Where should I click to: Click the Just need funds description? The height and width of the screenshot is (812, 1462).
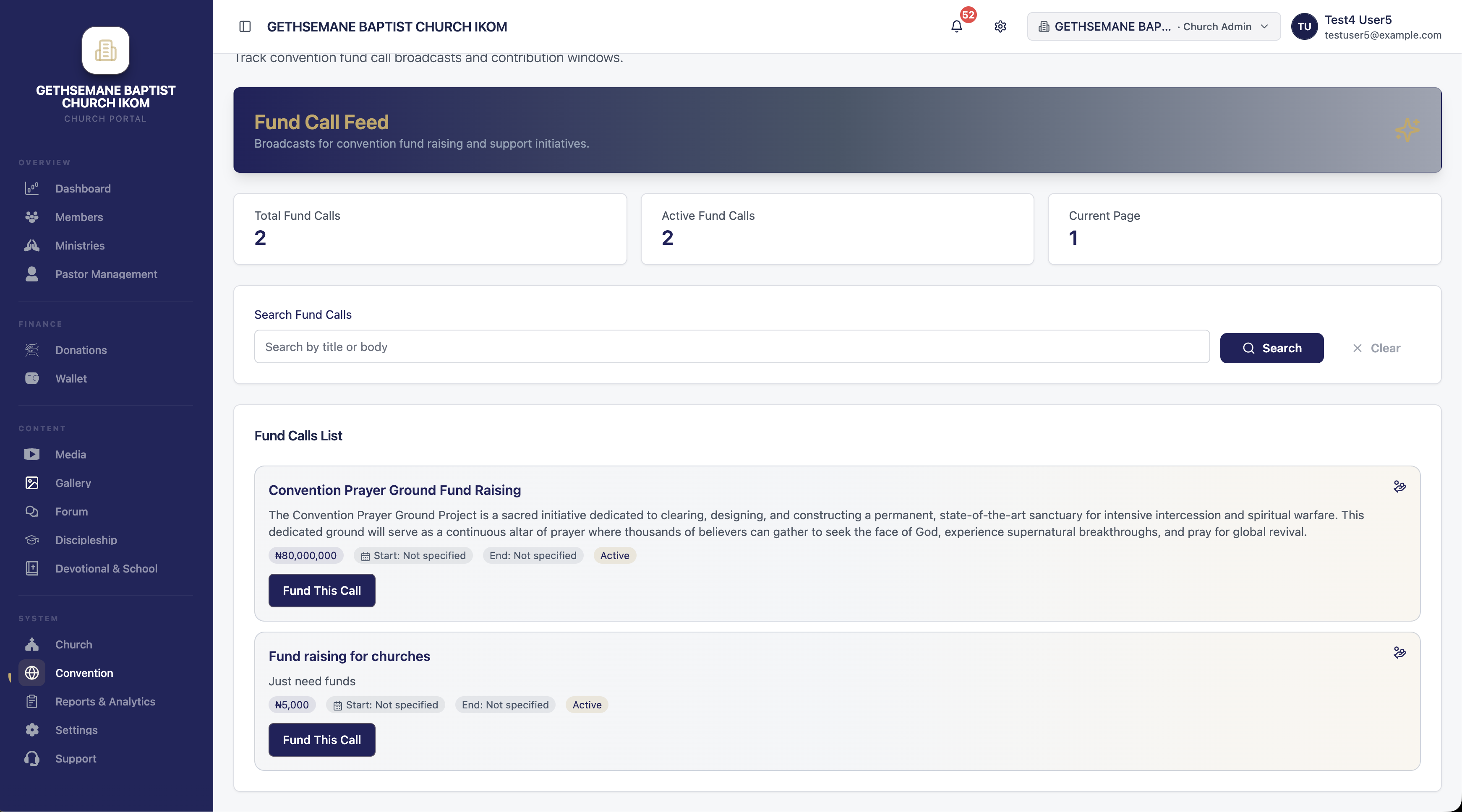[312, 682]
